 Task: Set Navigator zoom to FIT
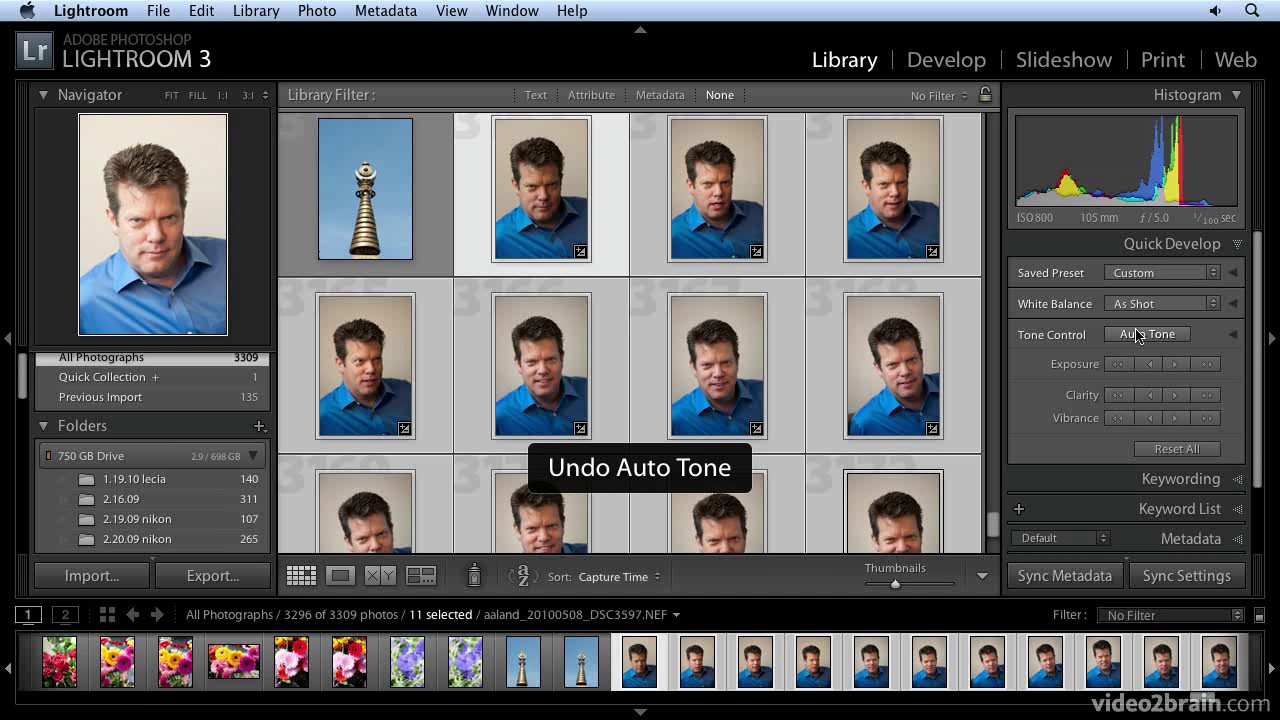172,96
